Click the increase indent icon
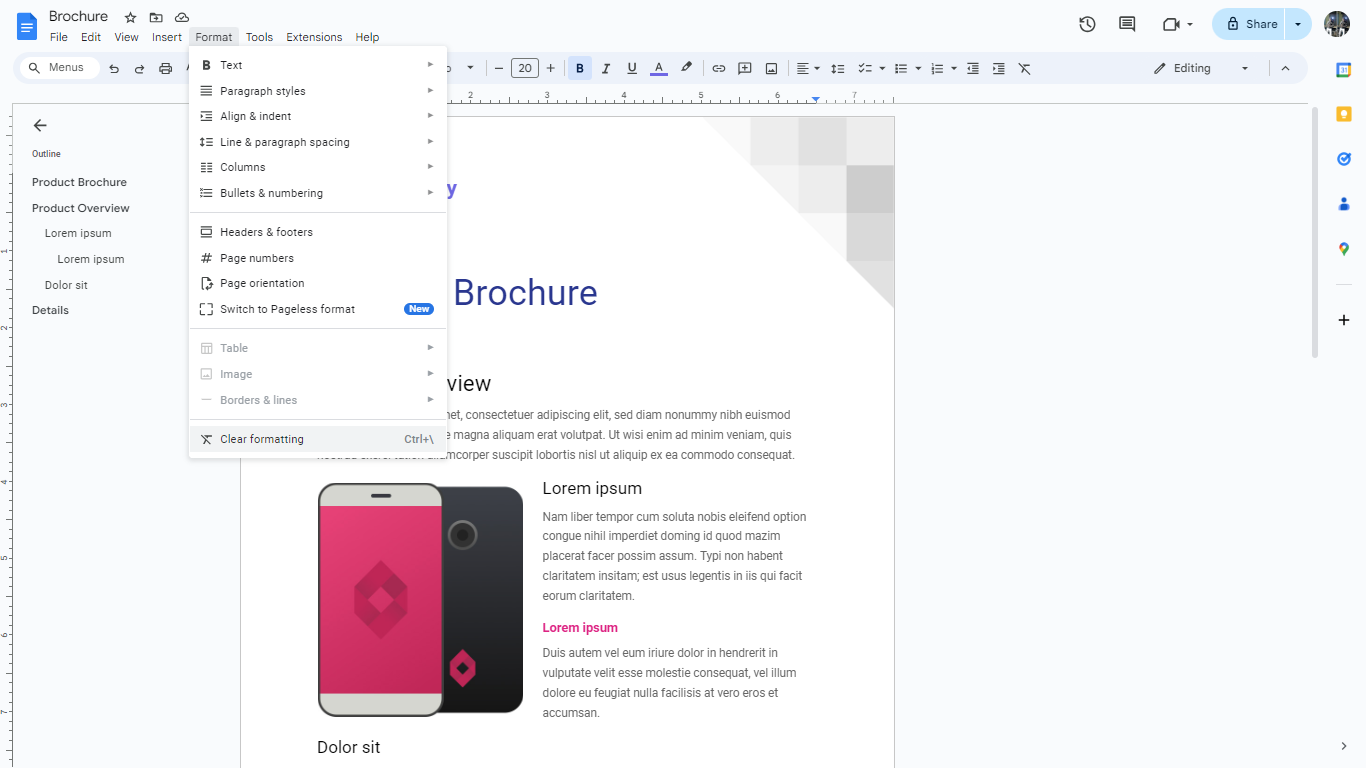Viewport: 1366px width, 768px height. tap(999, 68)
